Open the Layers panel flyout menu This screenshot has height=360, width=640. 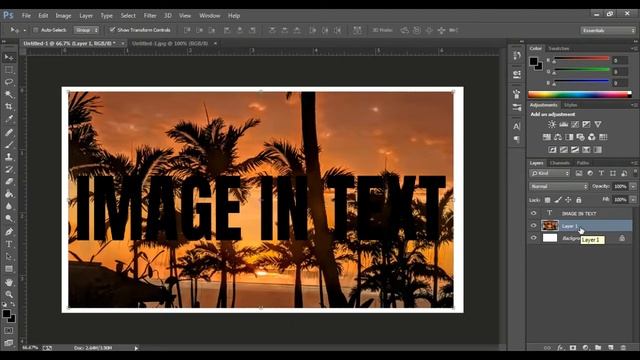(635, 163)
